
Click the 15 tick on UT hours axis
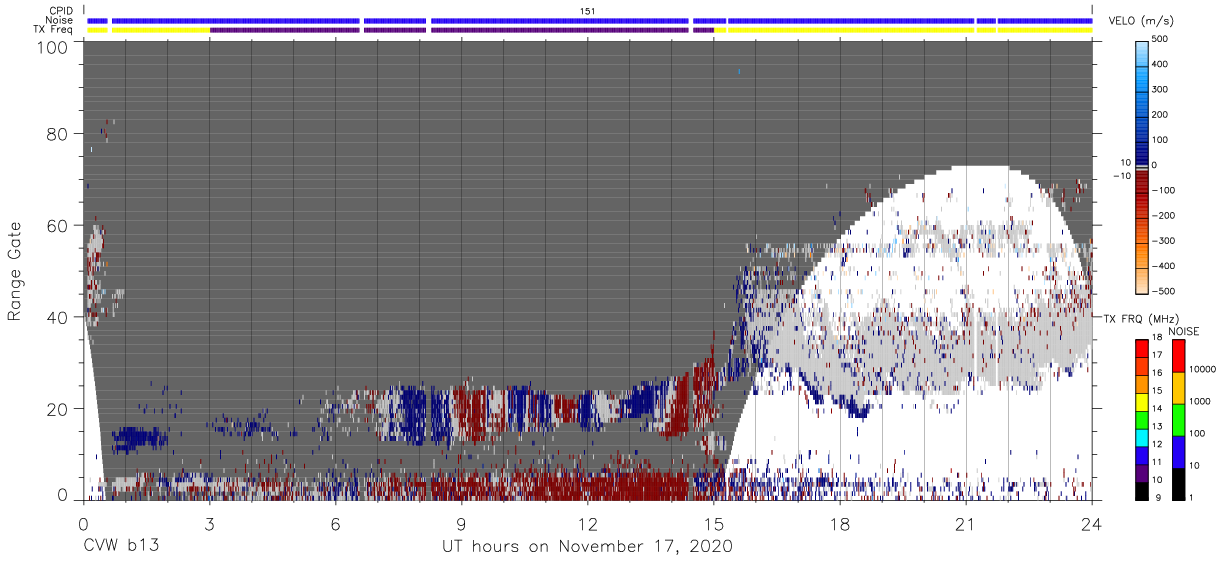pos(714,522)
